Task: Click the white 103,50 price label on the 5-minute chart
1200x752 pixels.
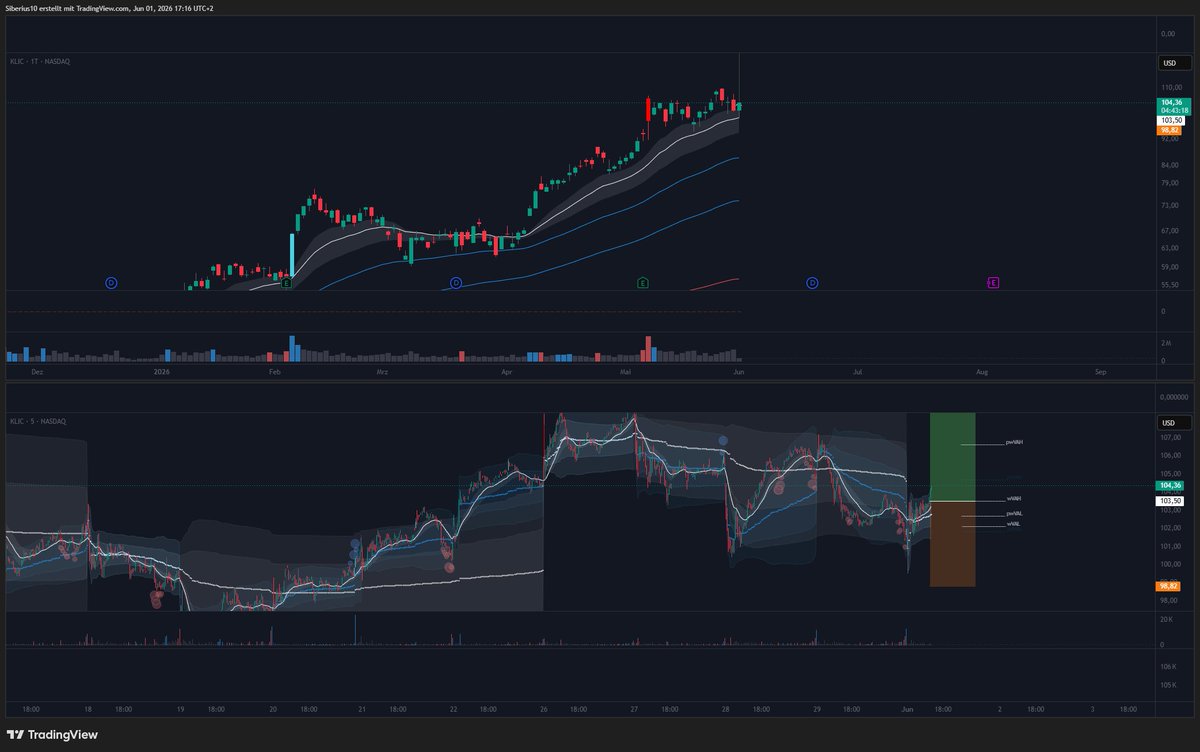Action: point(1171,500)
